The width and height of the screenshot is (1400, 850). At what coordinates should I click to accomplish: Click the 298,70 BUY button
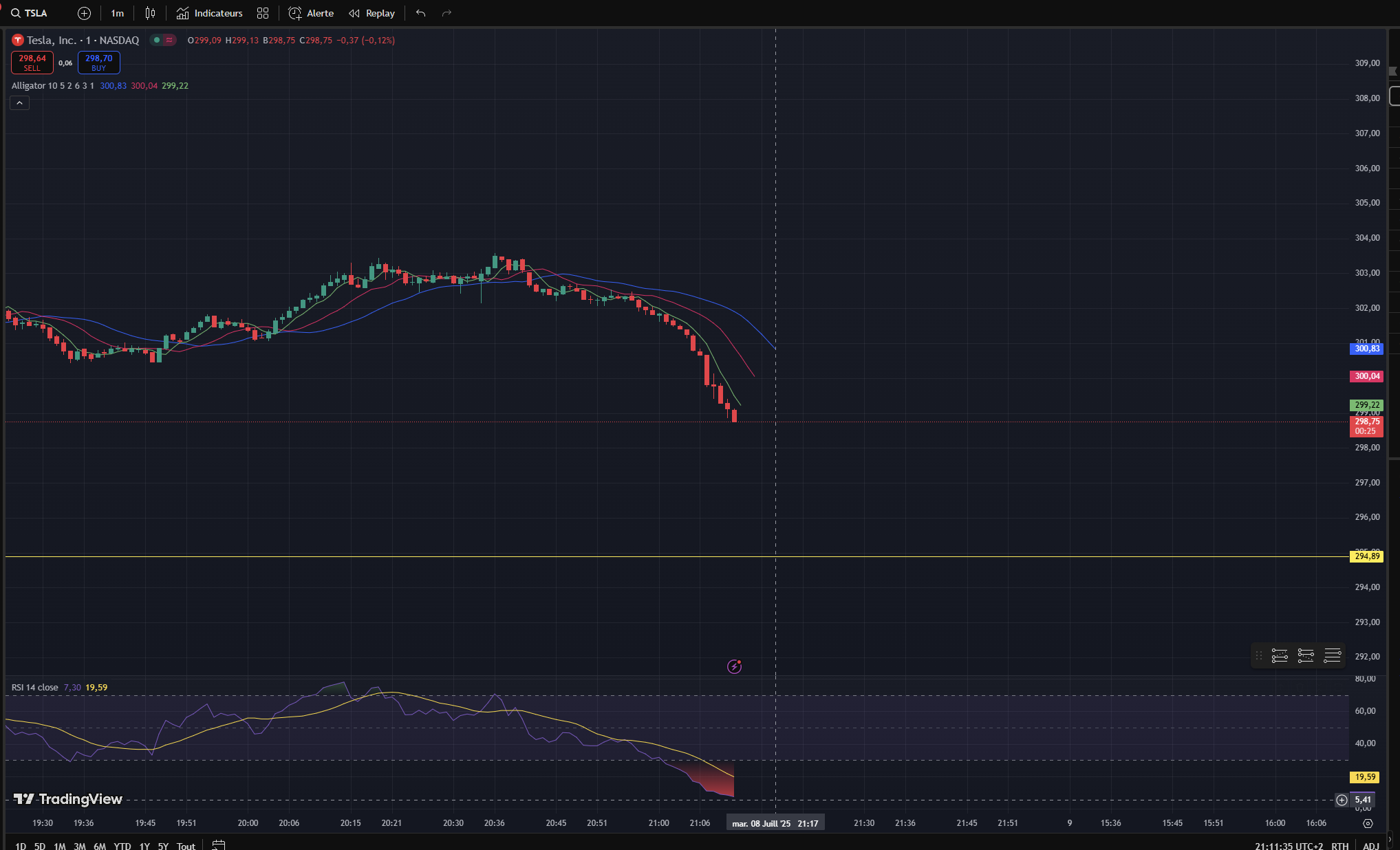pyautogui.click(x=99, y=63)
